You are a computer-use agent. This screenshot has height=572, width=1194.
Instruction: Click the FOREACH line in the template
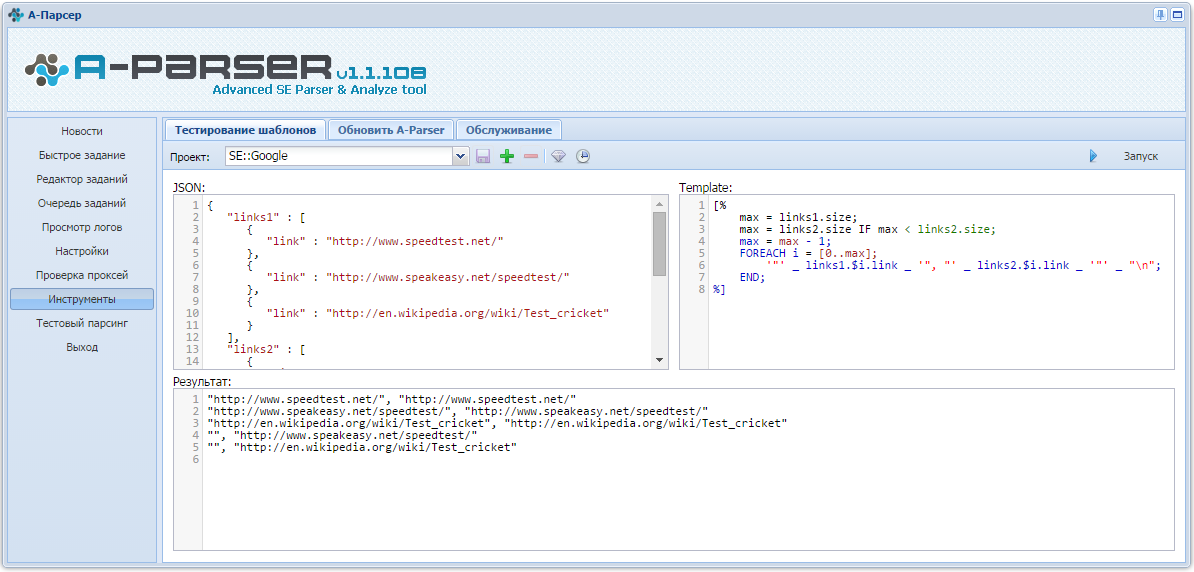(808, 253)
